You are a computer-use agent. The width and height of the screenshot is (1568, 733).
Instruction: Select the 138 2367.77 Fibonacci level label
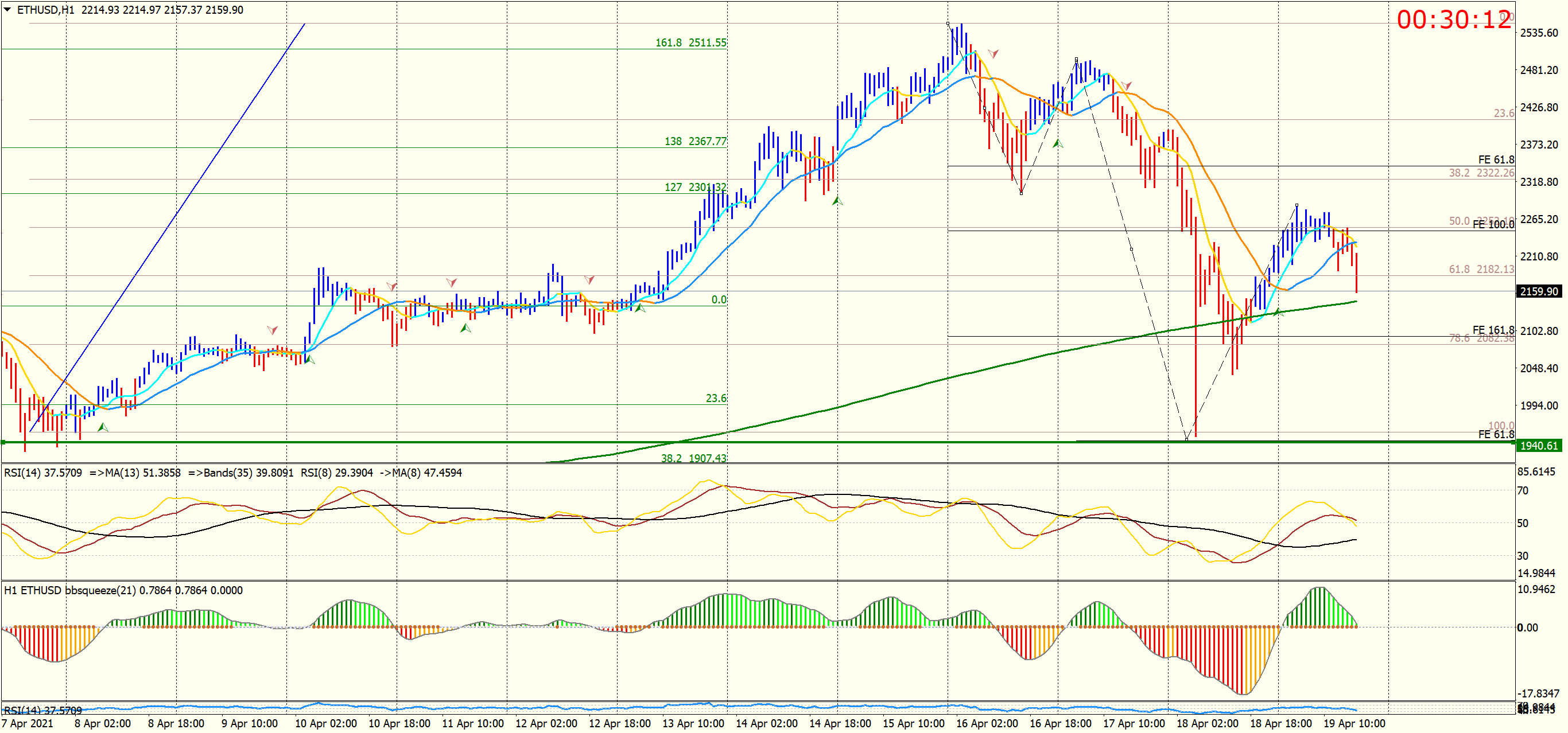[694, 141]
